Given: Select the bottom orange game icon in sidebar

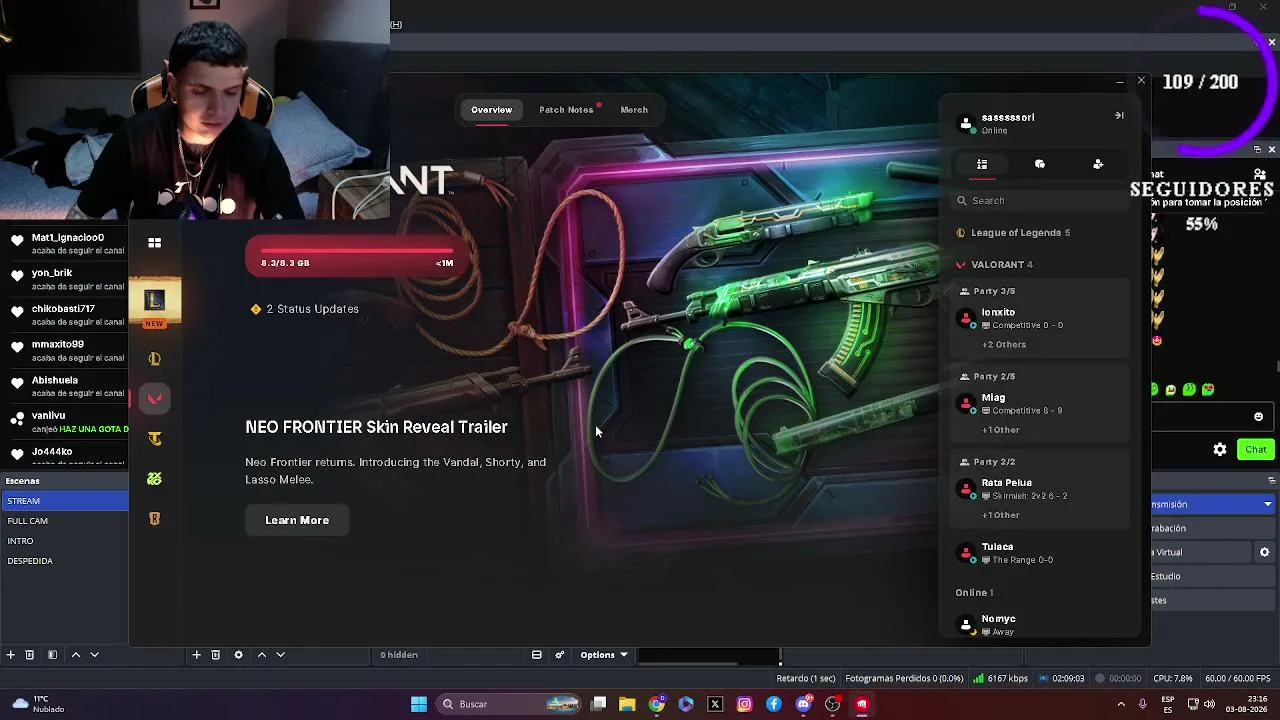Looking at the screenshot, I should (x=154, y=519).
